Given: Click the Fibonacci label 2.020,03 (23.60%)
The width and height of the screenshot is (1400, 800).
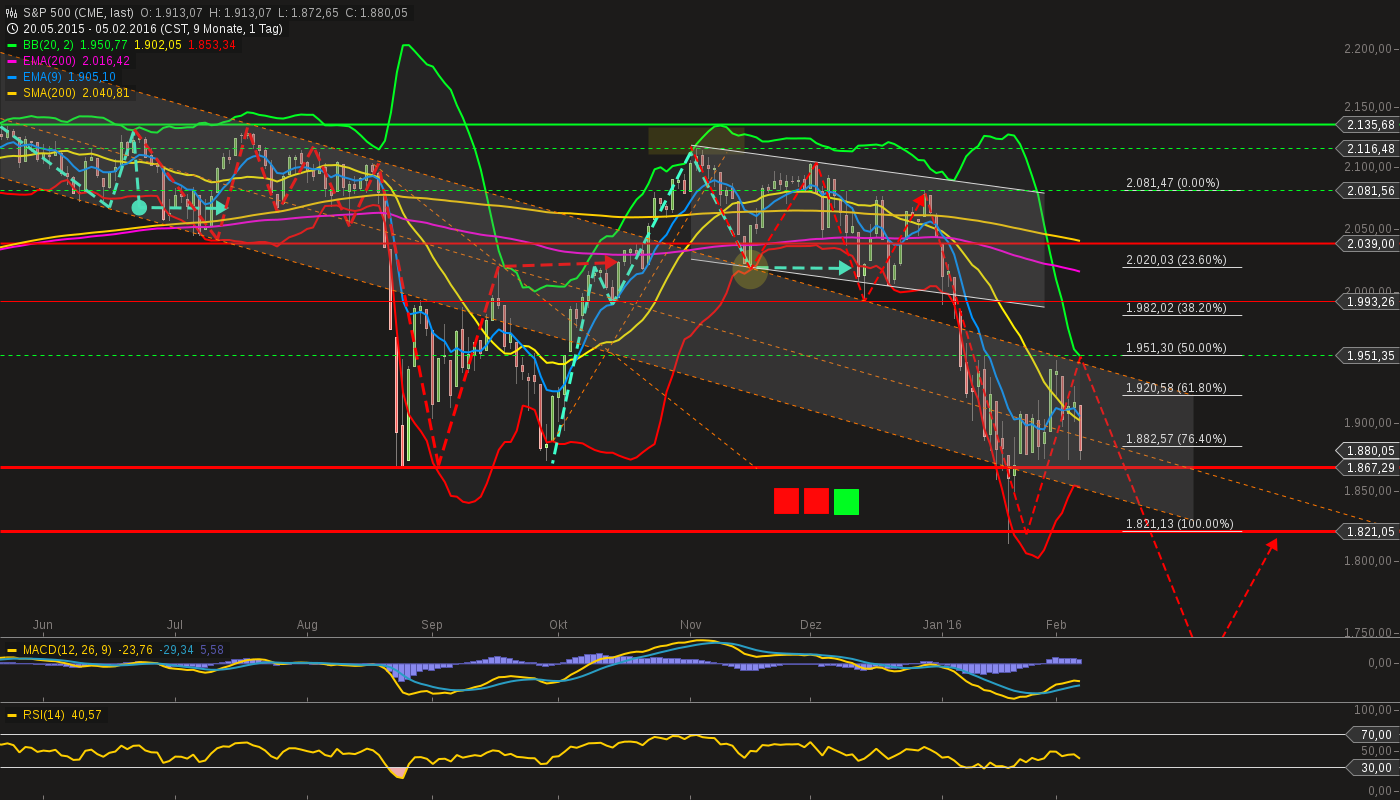Looking at the screenshot, I should point(1176,260).
